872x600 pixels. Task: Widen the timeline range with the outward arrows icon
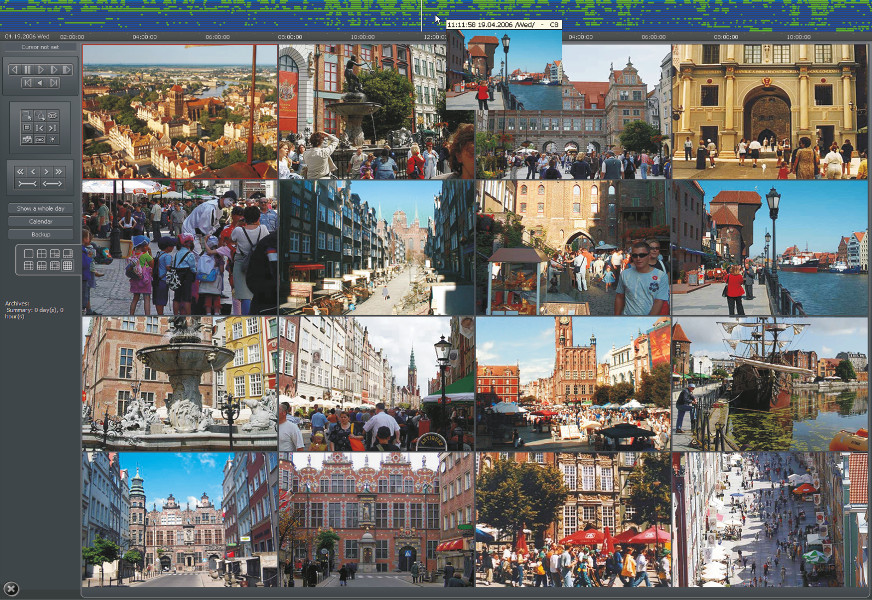[53, 184]
